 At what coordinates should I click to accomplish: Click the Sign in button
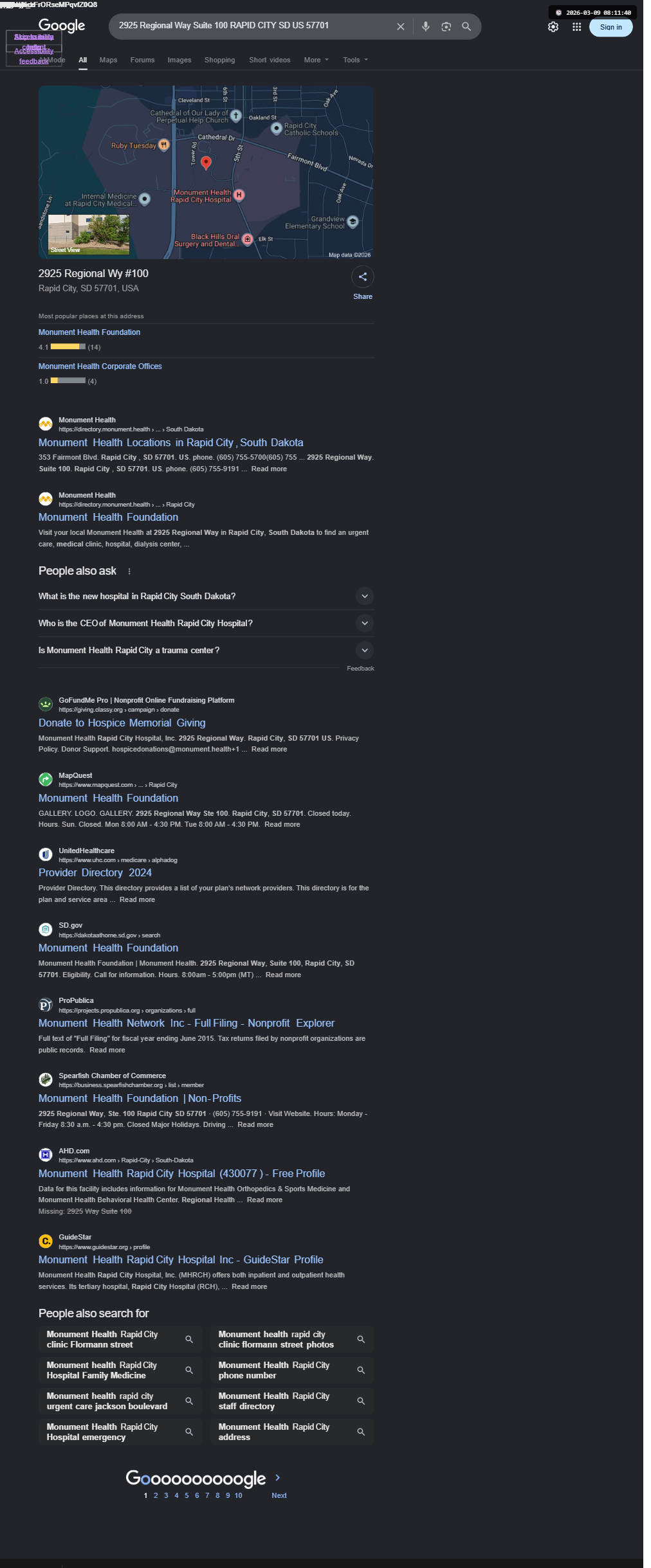coord(610,27)
